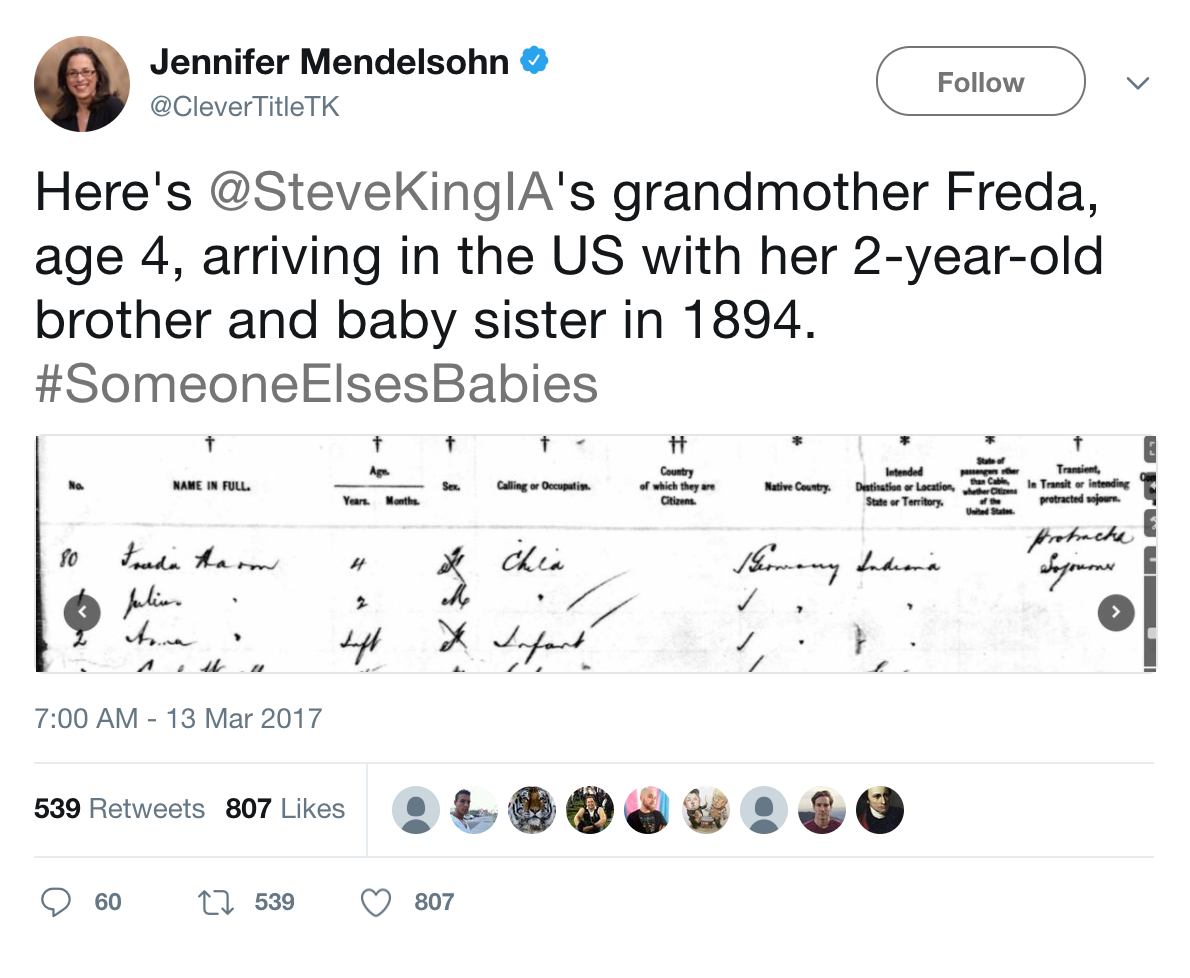Show next image with right arrow
The height and width of the screenshot is (978, 1190).
(x=1116, y=612)
